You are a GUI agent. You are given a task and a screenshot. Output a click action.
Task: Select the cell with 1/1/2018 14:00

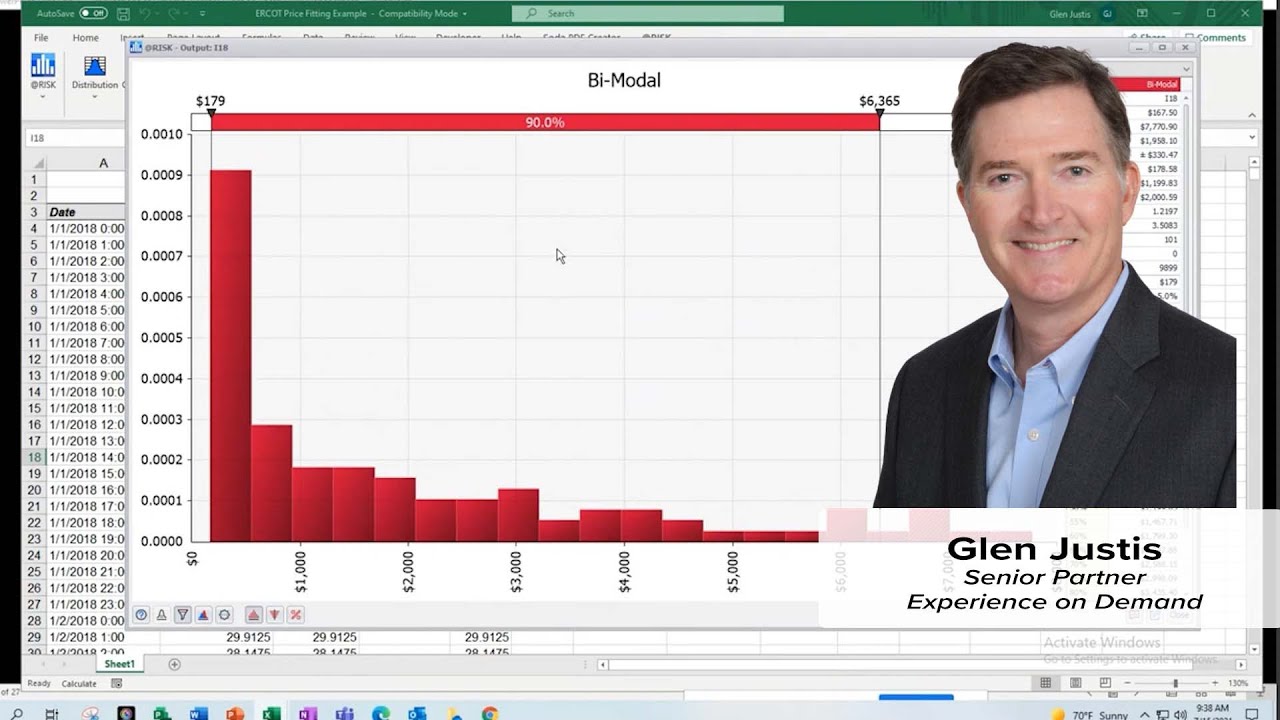coord(86,457)
